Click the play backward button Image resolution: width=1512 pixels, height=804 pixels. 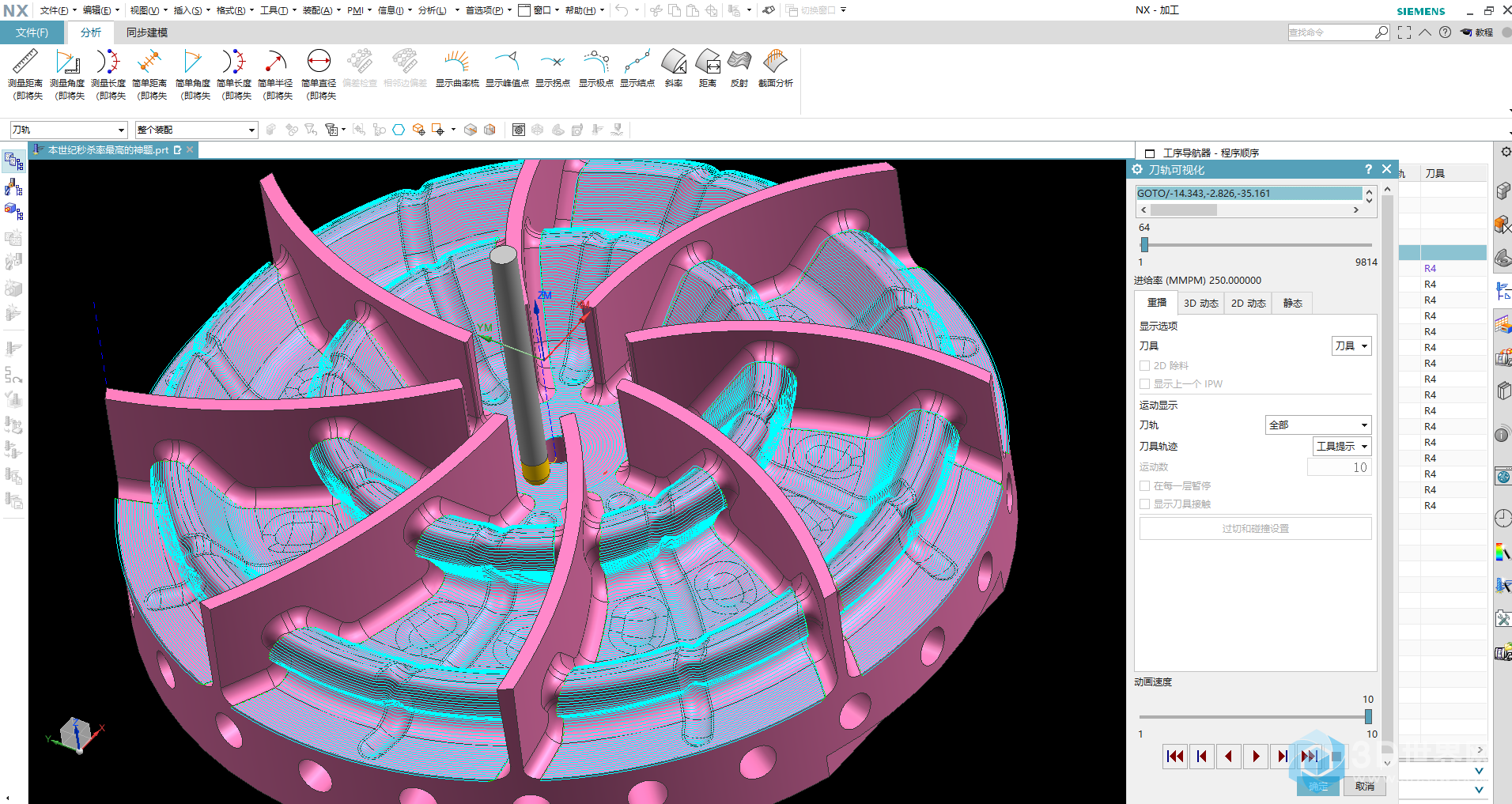pyautogui.click(x=1229, y=757)
